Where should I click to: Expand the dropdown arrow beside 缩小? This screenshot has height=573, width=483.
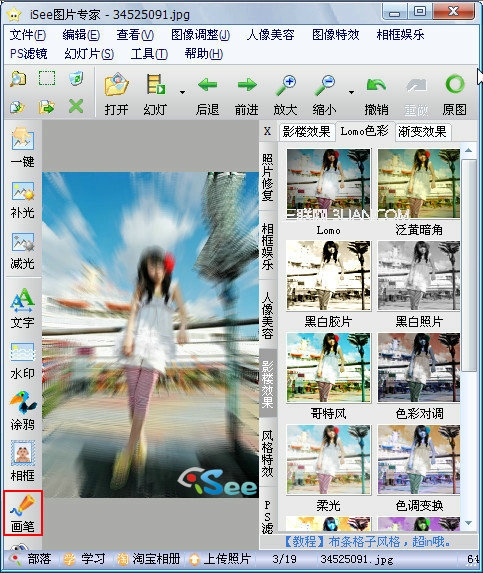[351, 92]
